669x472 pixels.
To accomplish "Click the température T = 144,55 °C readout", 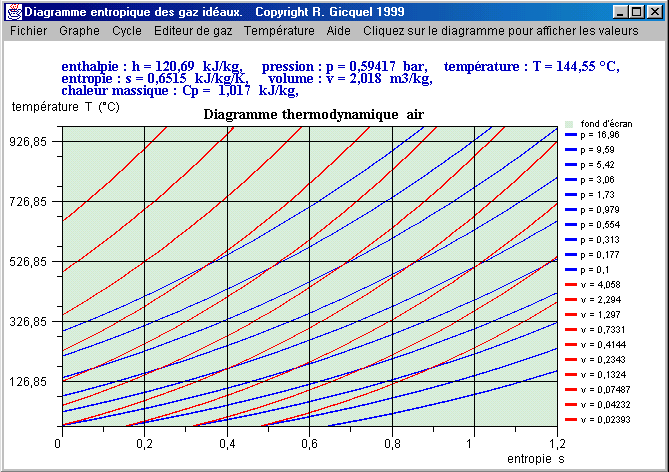I will tap(532, 67).
